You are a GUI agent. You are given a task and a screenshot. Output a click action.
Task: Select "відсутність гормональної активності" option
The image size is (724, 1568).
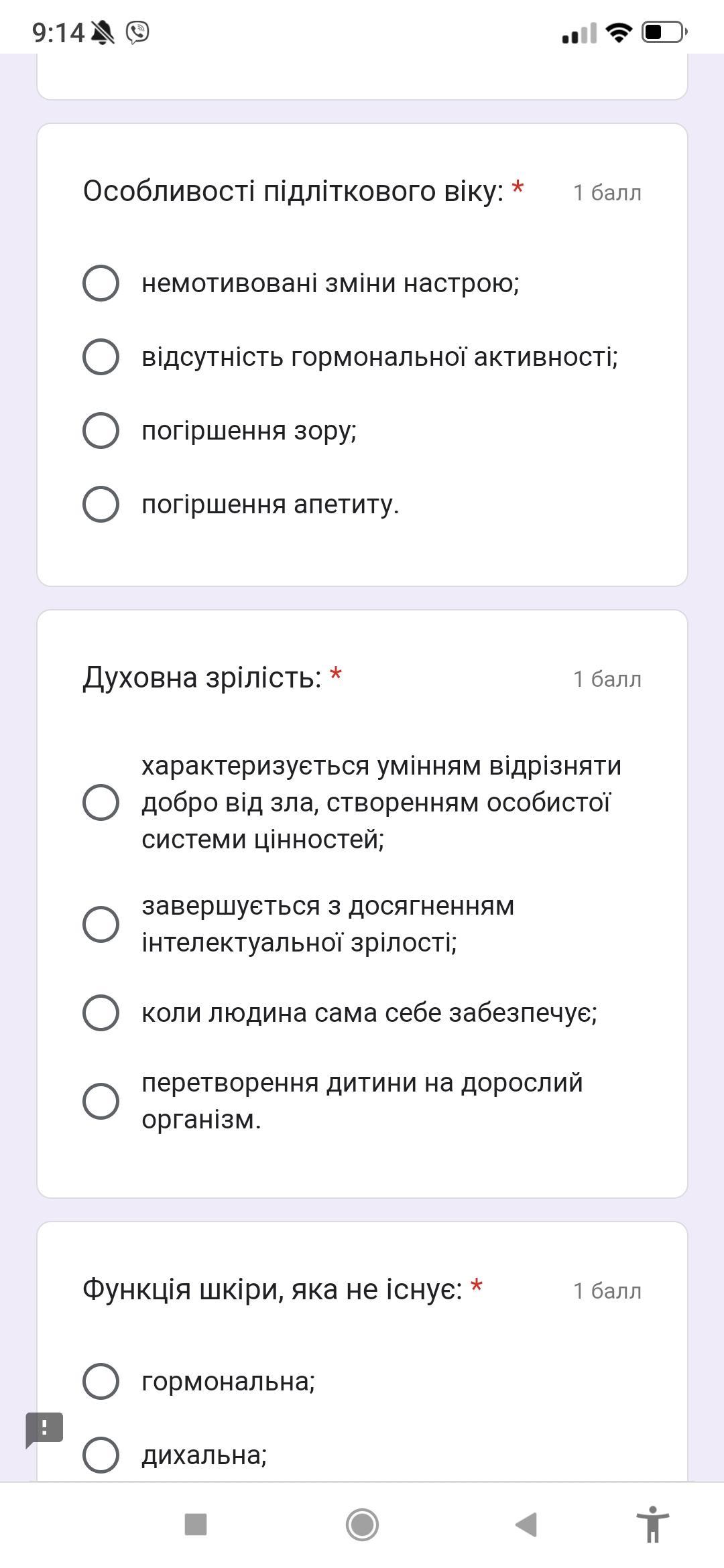101,356
